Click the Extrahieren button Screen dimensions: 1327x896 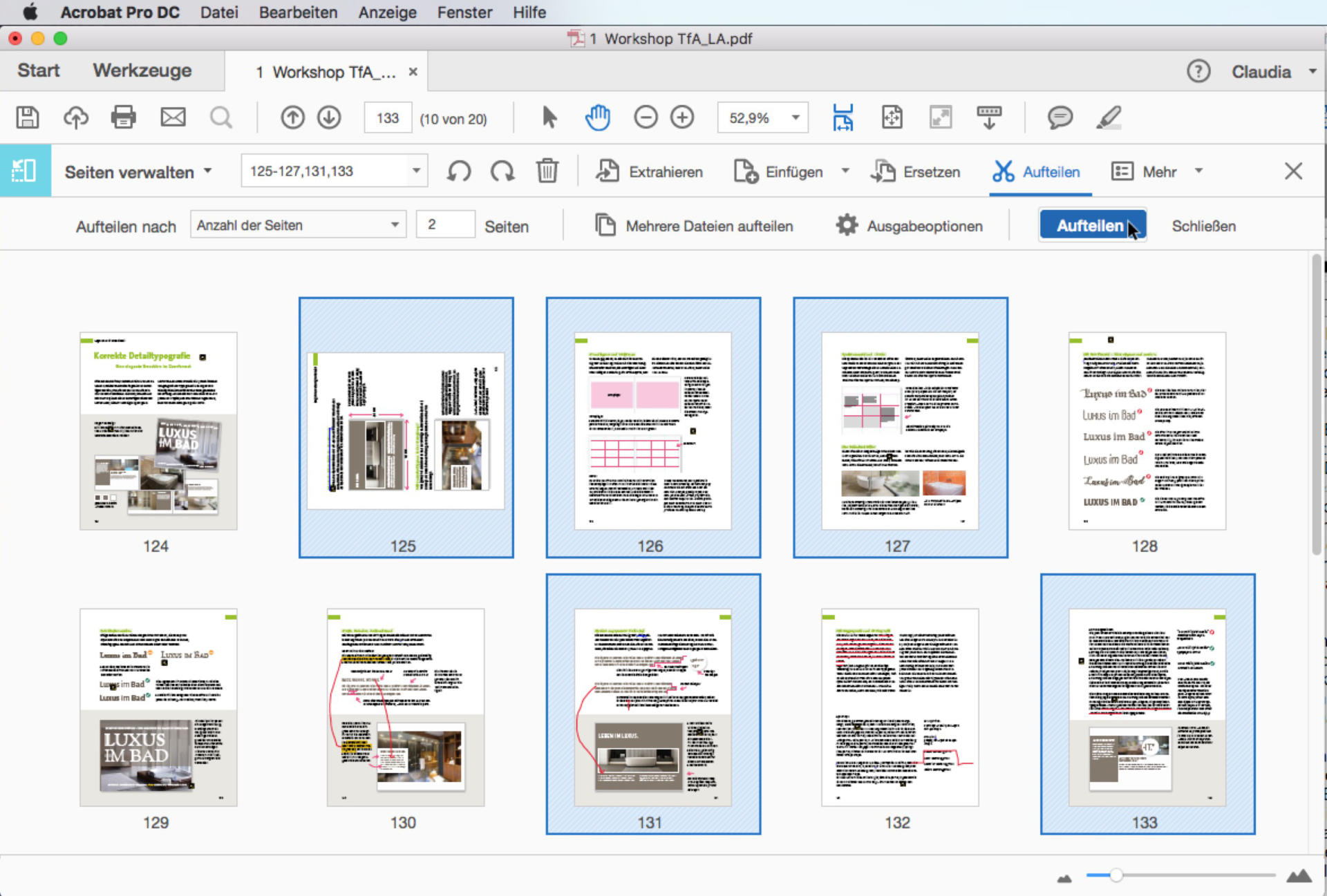[649, 171]
